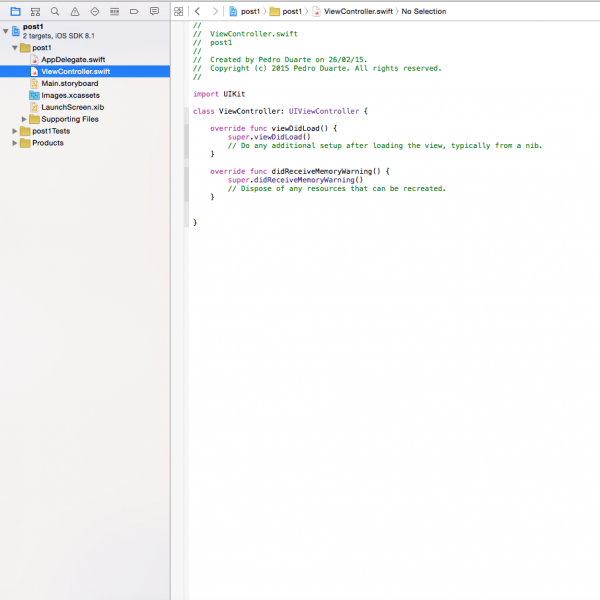Viewport: 600px width, 600px height.
Task: Select ViewController.swift in the navigator
Action: (x=85, y=72)
